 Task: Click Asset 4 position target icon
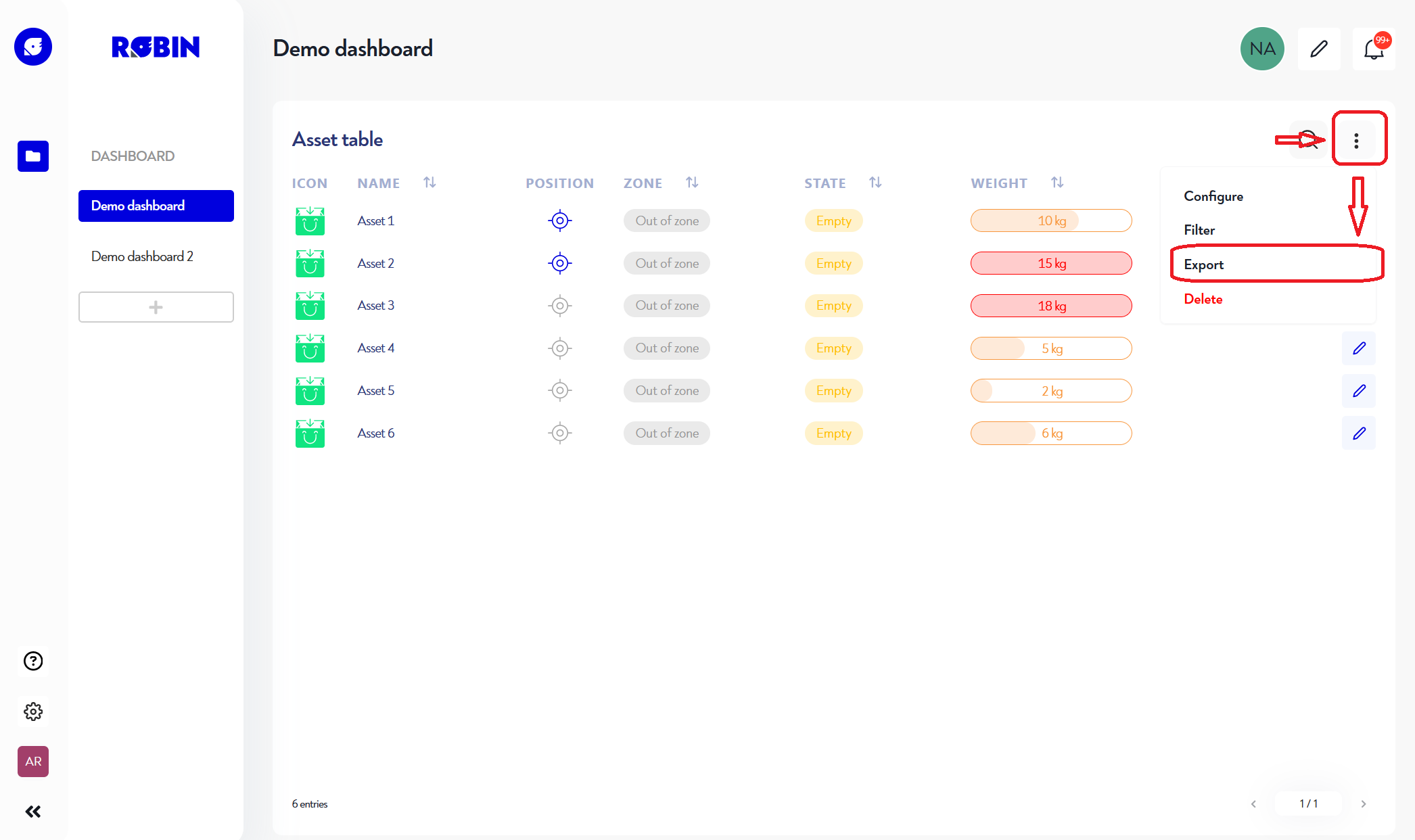pos(560,348)
